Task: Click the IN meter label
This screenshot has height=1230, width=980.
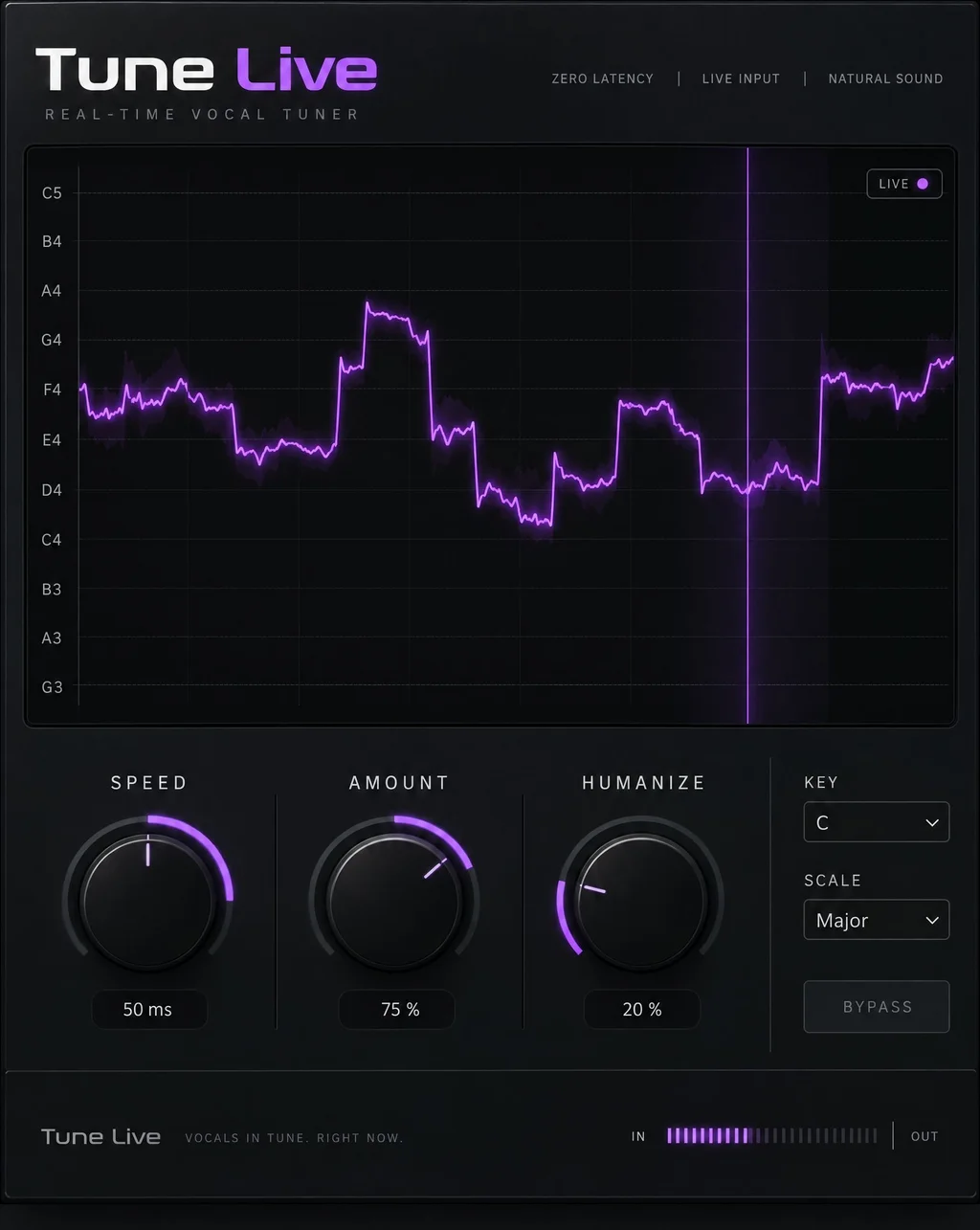Action: [638, 1137]
